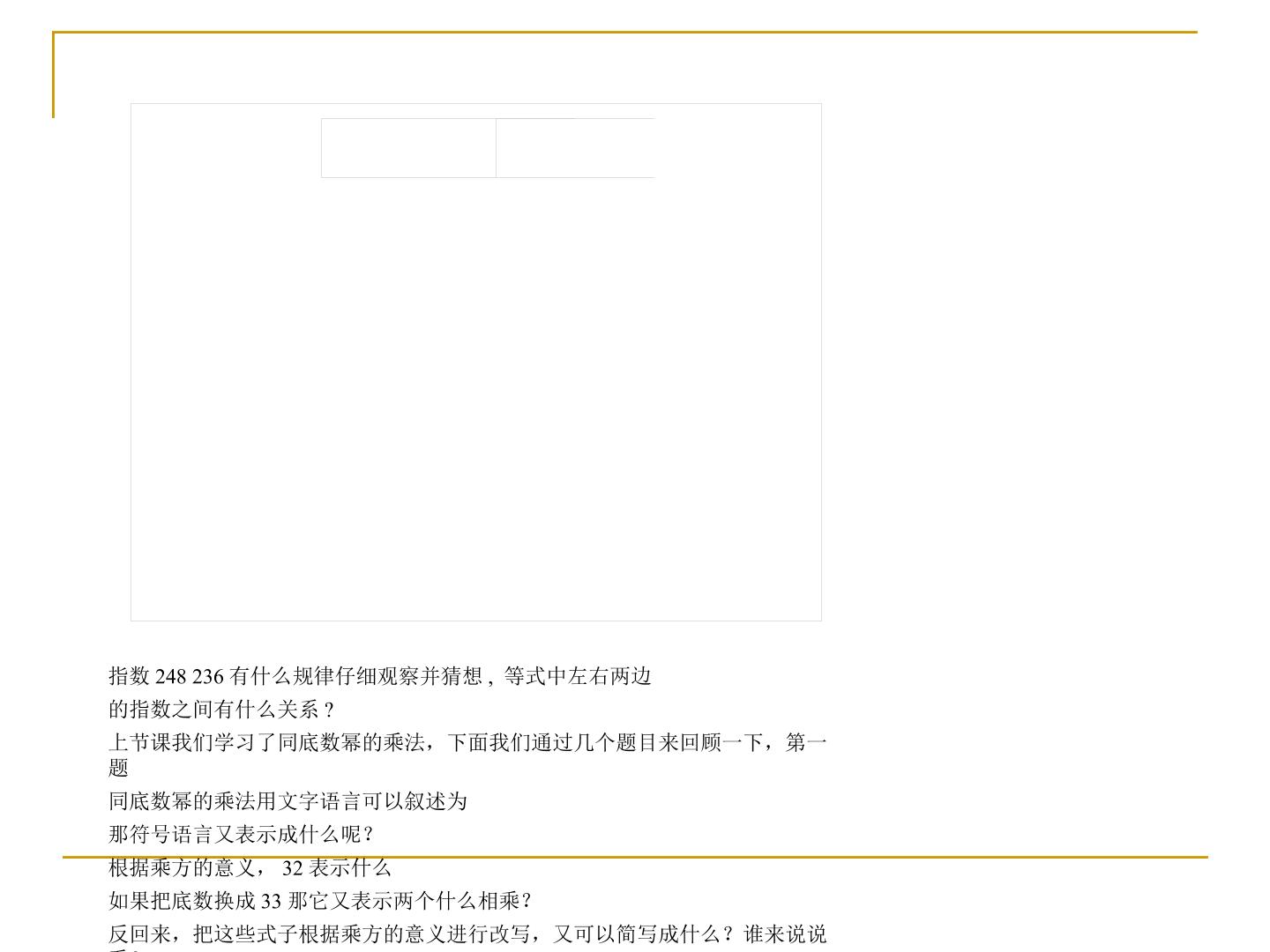Click the line '根据乘方的意义， 32 表示什么'
Image resolution: width=1270 pixels, height=952 pixels.
tap(250, 867)
